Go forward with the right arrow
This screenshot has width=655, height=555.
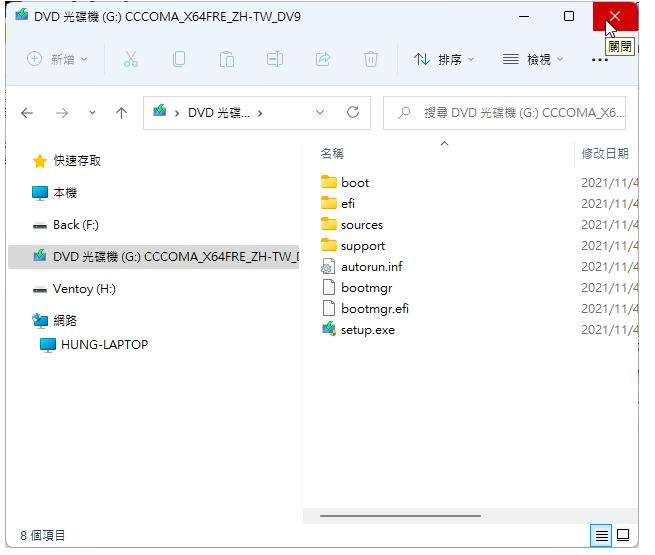62,113
